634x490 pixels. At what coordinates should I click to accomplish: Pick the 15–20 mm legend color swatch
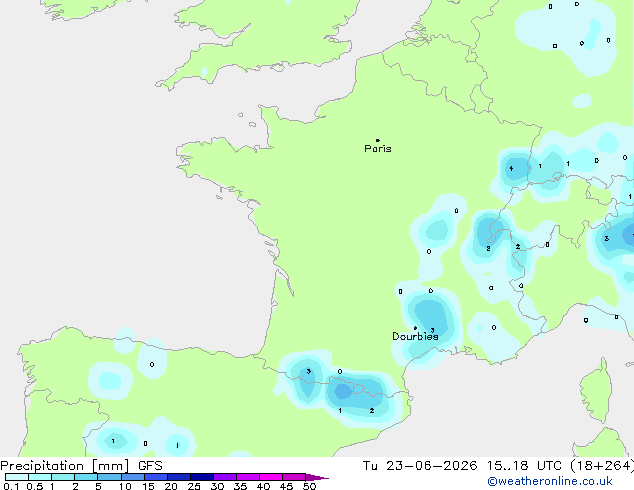coord(156,477)
